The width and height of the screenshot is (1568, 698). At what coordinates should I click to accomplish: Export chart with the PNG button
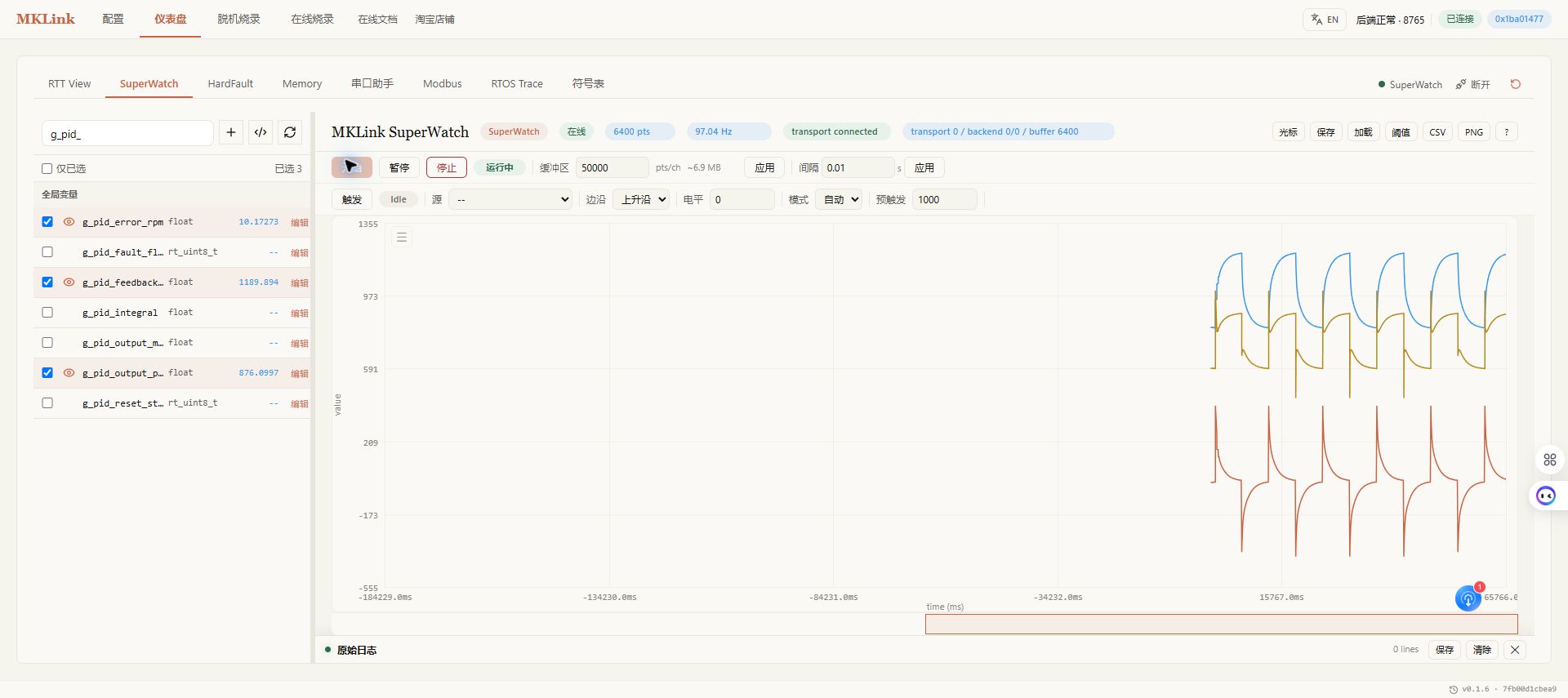pyautogui.click(x=1474, y=132)
